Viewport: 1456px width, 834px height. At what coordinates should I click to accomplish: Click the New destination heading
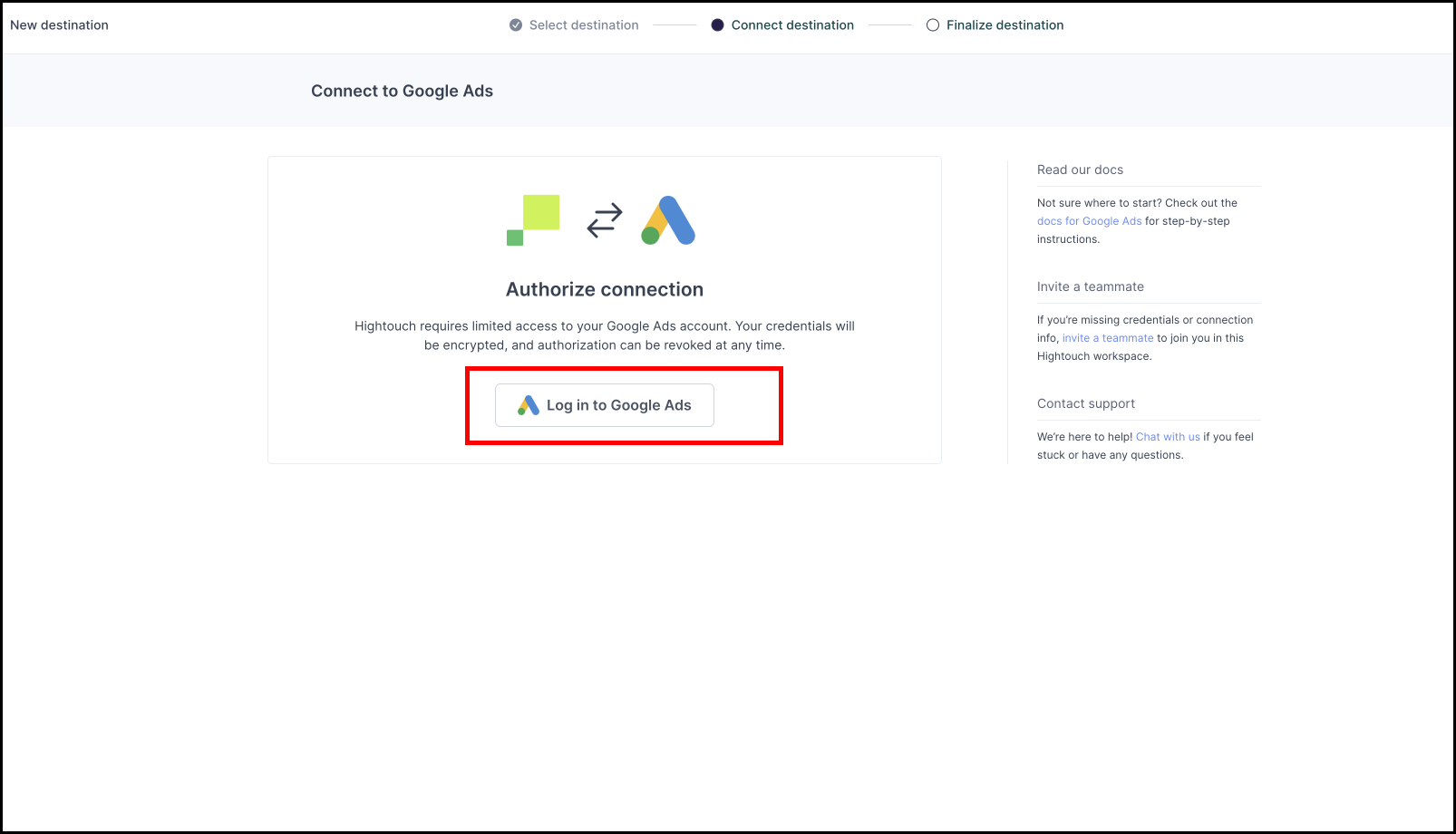[59, 24]
